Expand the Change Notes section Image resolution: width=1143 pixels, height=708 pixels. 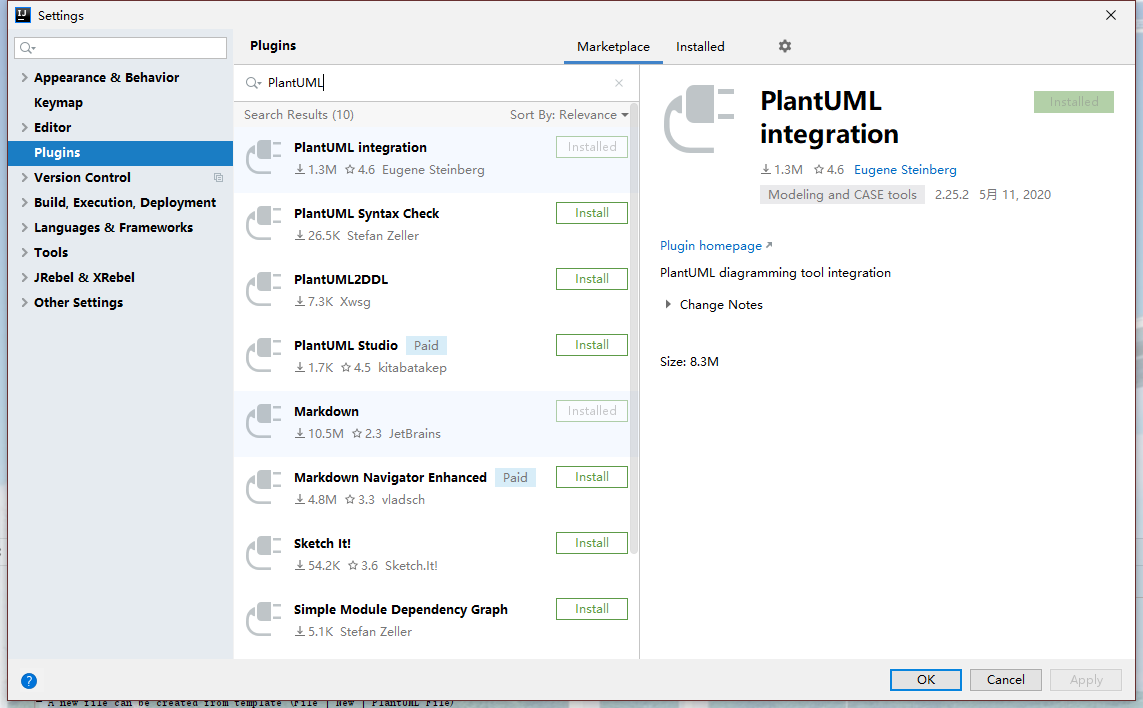click(x=668, y=305)
